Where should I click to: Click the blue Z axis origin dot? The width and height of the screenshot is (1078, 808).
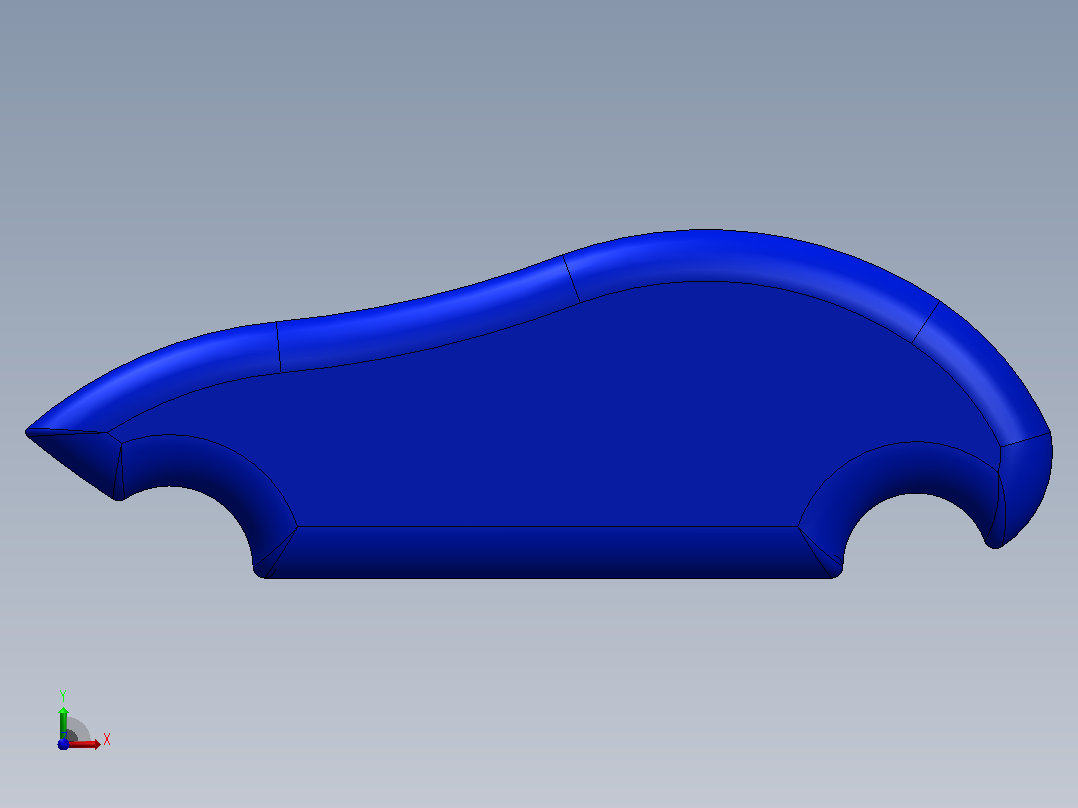click(x=63, y=744)
